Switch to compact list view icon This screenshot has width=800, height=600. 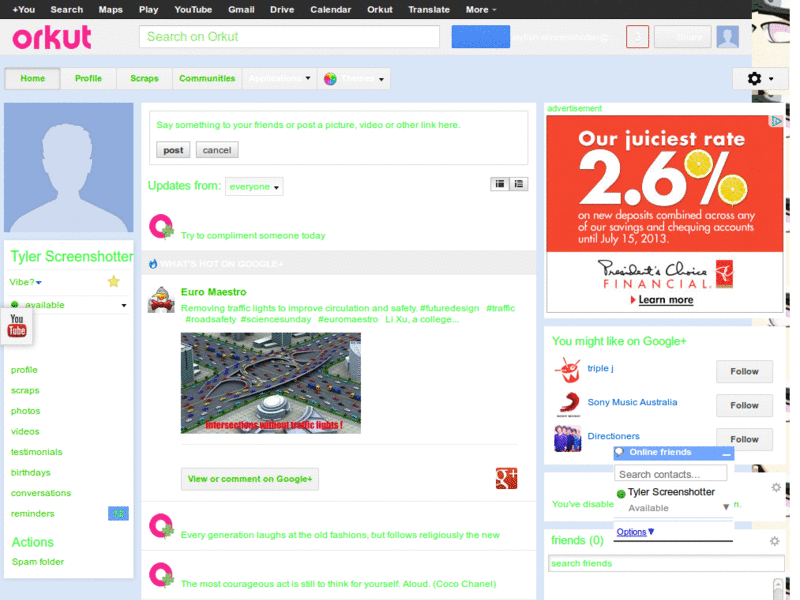499,184
